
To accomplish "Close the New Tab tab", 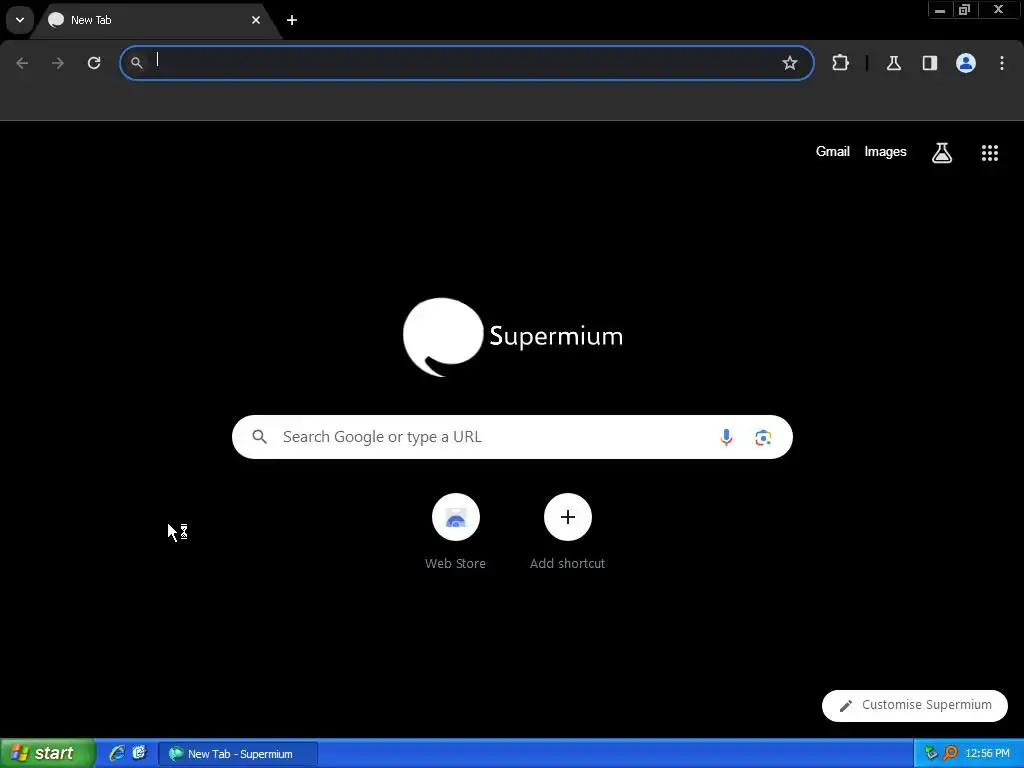I will click(x=256, y=20).
